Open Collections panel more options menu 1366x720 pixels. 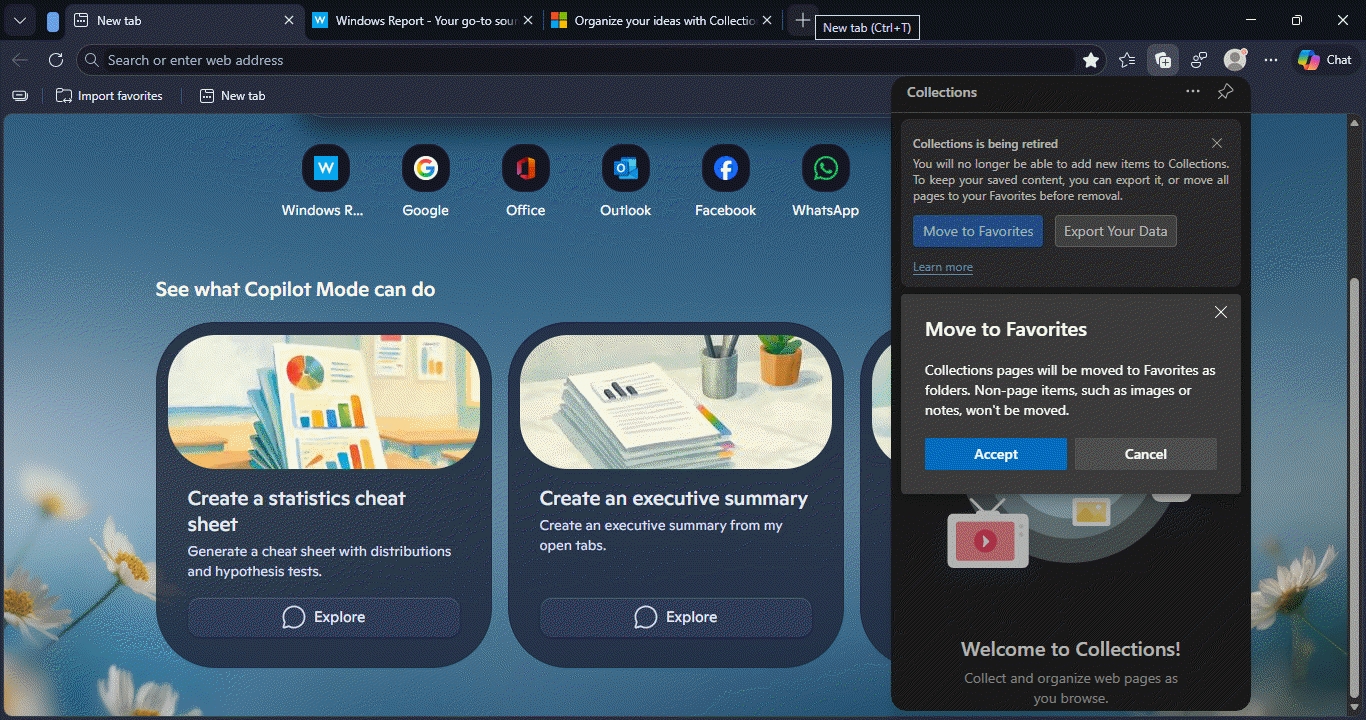(1193, 92)
